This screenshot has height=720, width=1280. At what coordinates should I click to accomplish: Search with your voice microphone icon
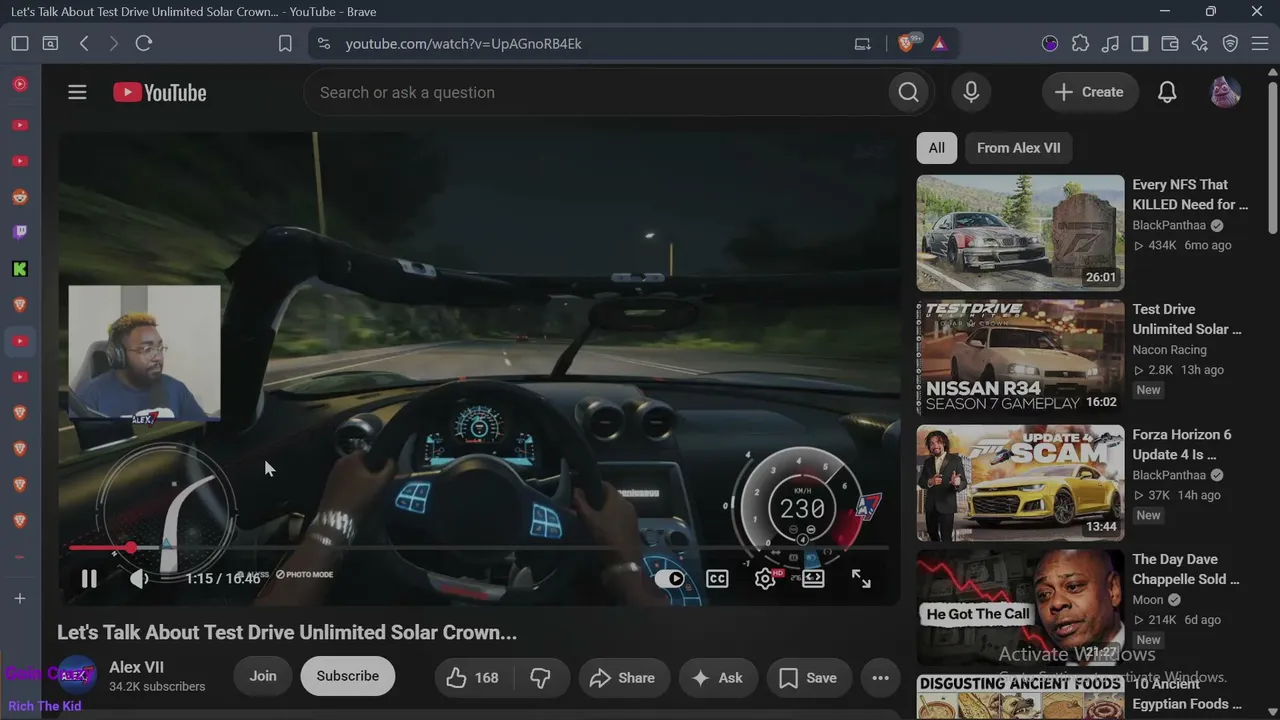[971, 92]
